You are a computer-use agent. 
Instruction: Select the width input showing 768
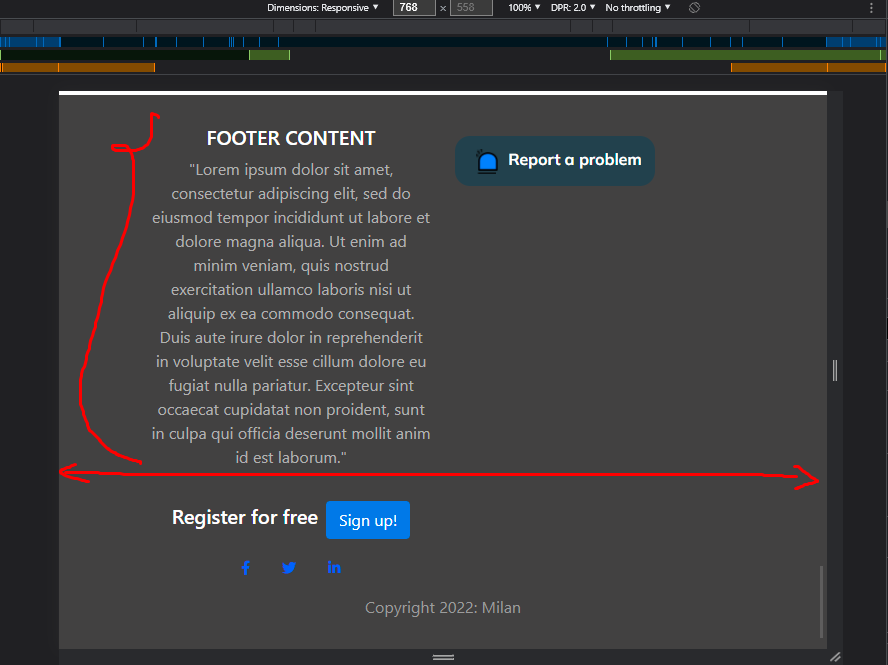(x=414, y=7)
